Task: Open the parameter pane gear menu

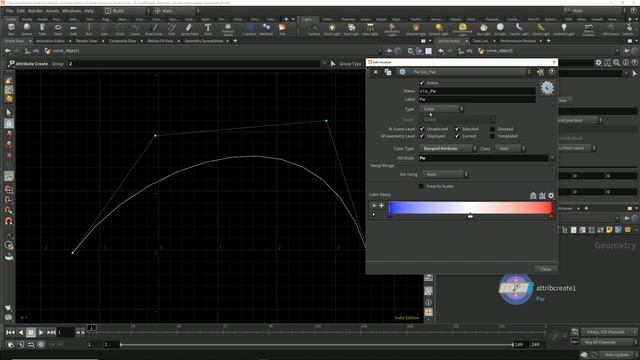Action: 598,62
